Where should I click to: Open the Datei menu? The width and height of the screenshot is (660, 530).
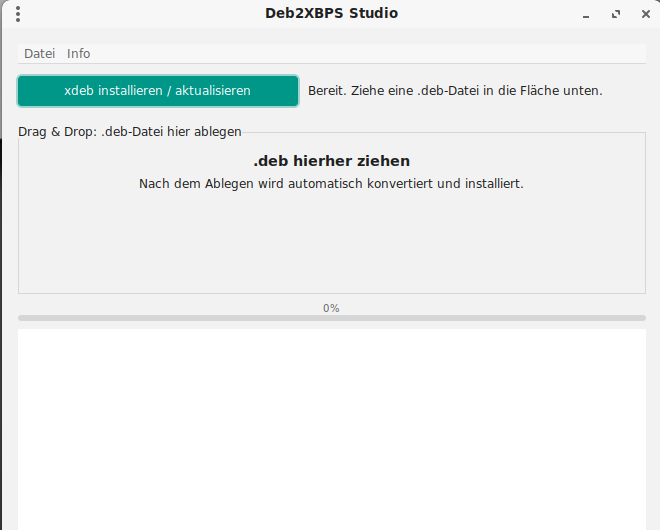[40, 54]
